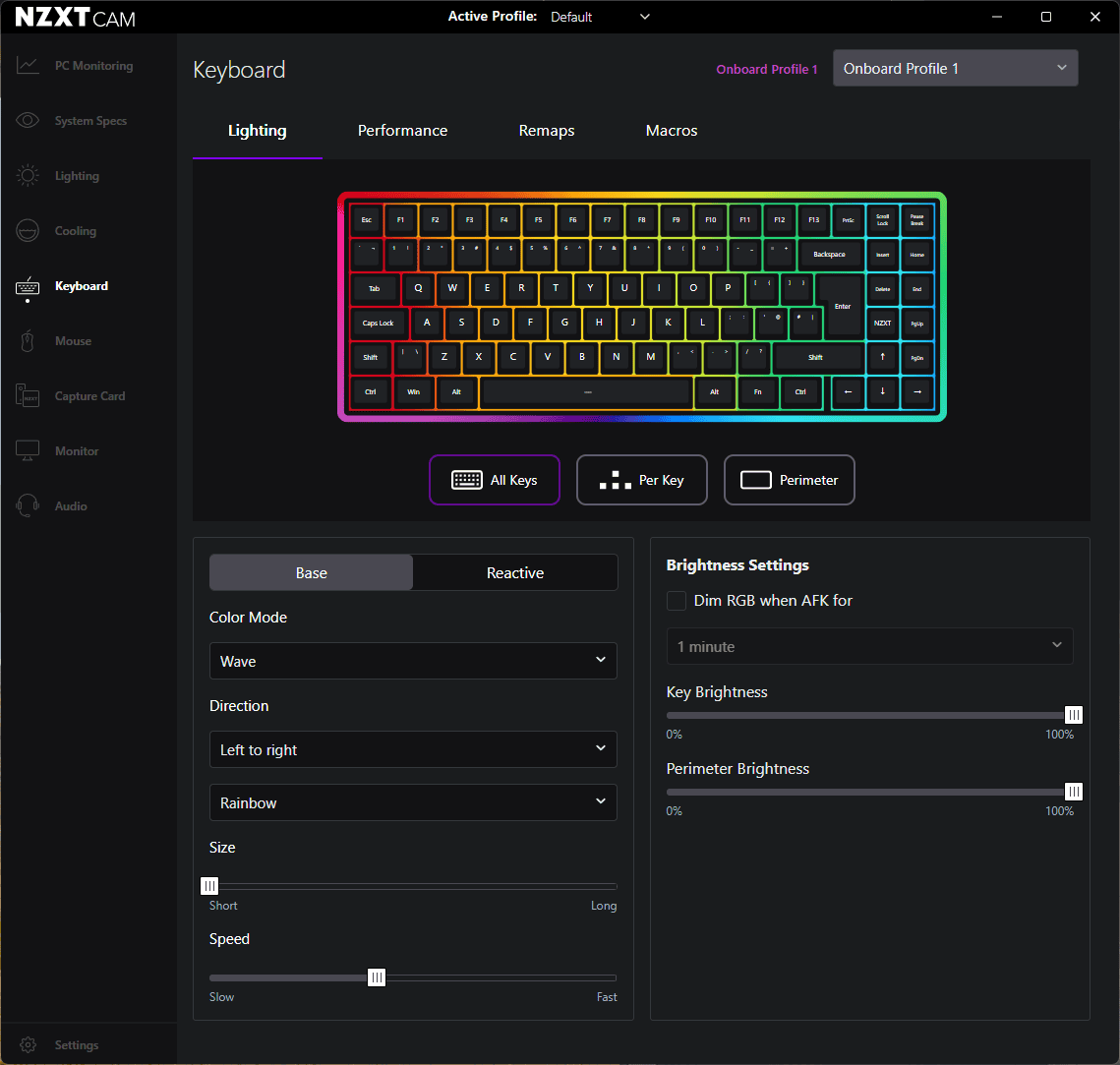This screenshot has height=1065, width=1120.
Task: Select the Reactive lighting toggle
Action: click(515, 573)
